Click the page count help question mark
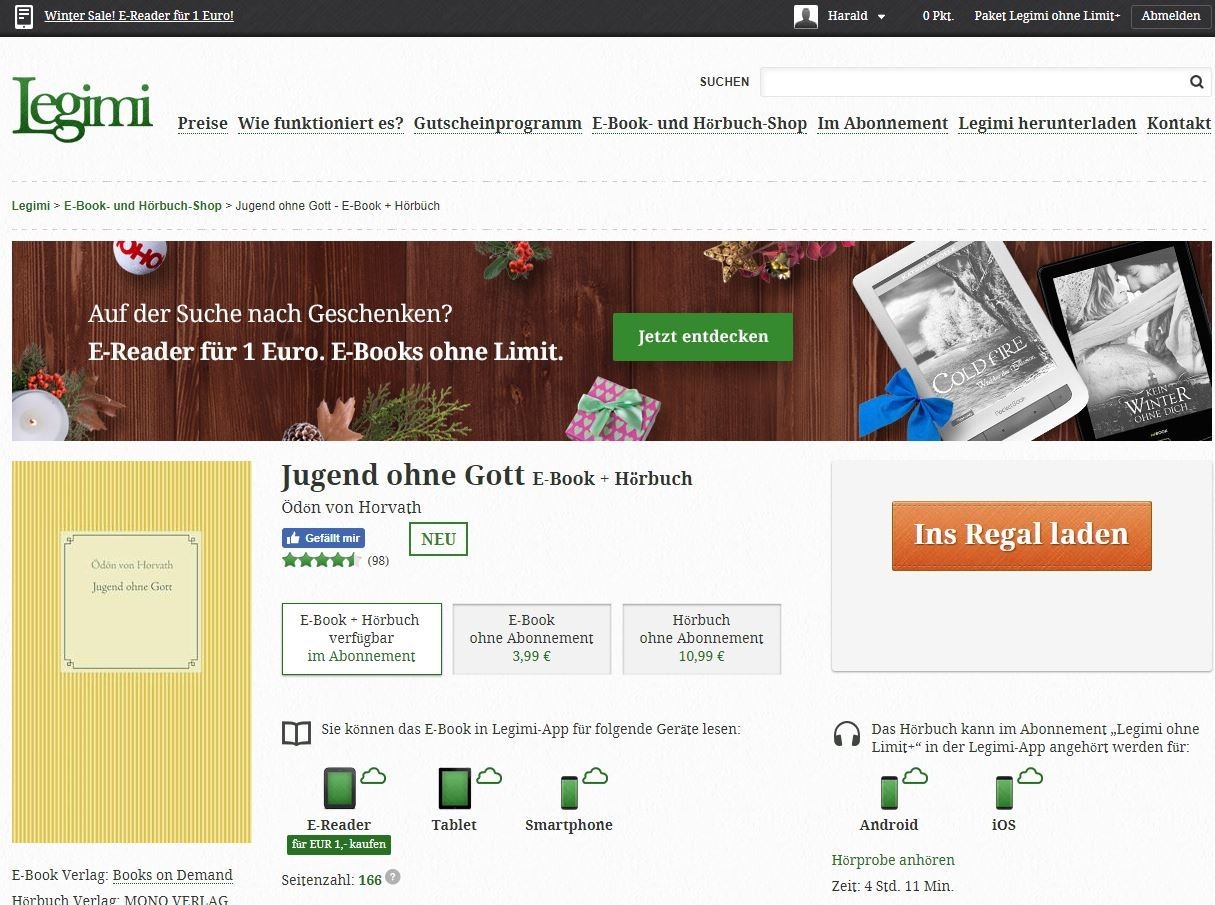 393,877
